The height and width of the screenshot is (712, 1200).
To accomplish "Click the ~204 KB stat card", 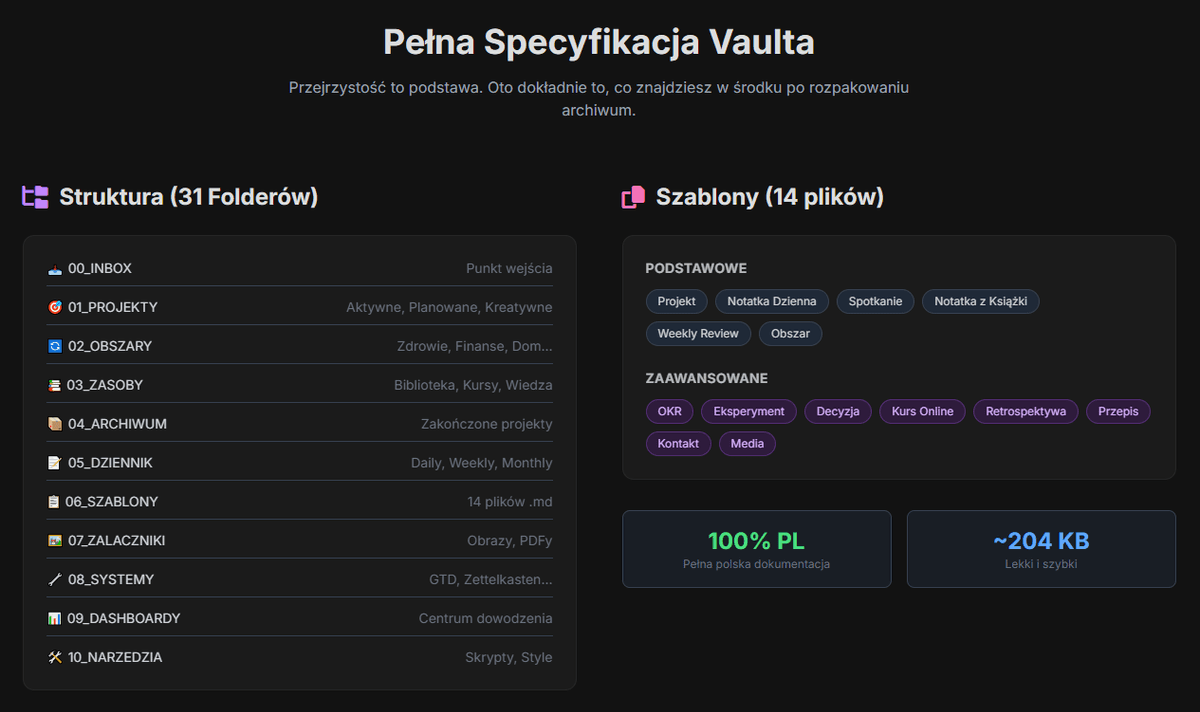I will coord(1041,549).
